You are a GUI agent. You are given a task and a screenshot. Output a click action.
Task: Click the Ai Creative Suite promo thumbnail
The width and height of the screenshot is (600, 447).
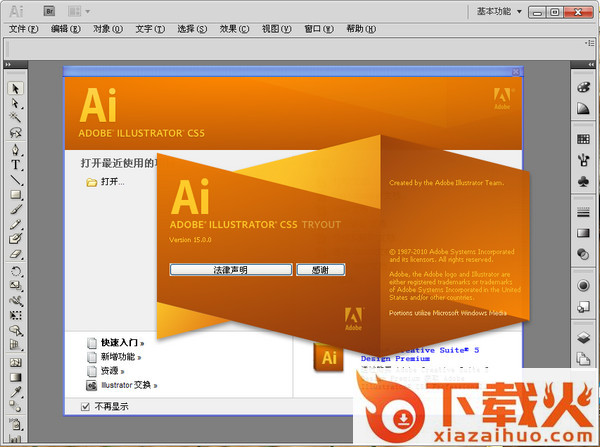click(x=329, y=357)
